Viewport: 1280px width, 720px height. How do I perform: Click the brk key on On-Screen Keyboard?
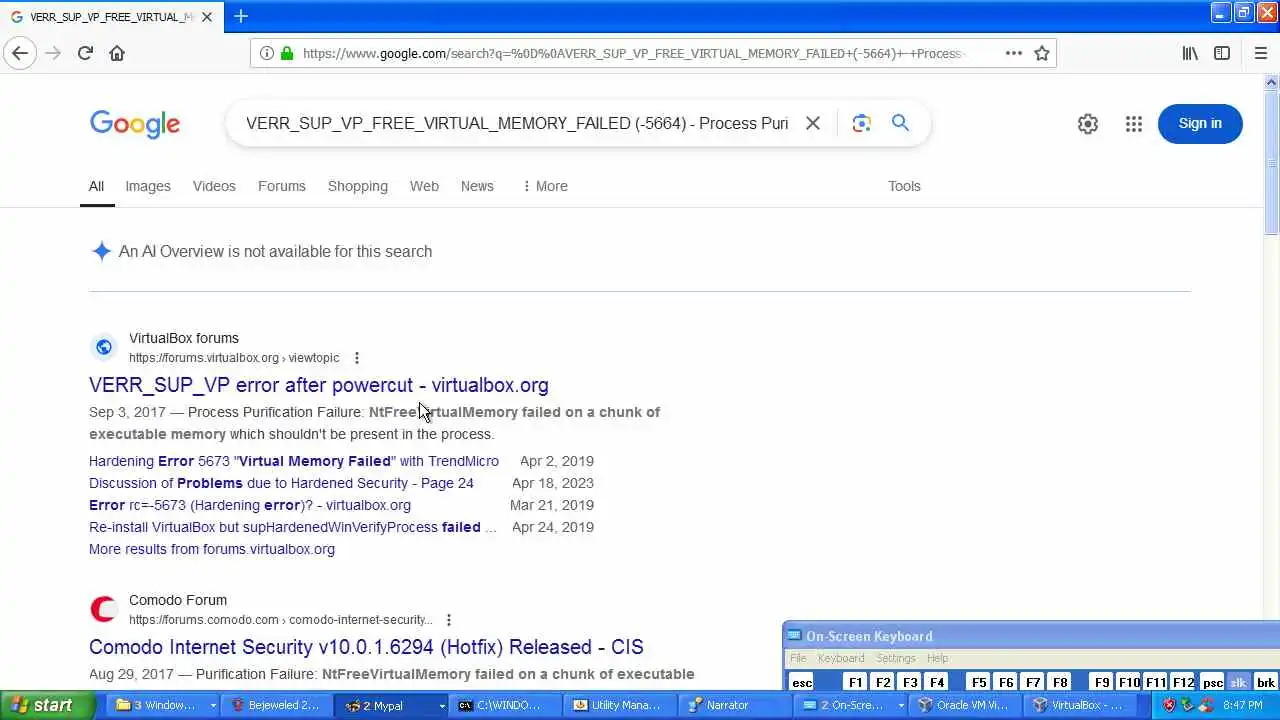[1265, 682]
